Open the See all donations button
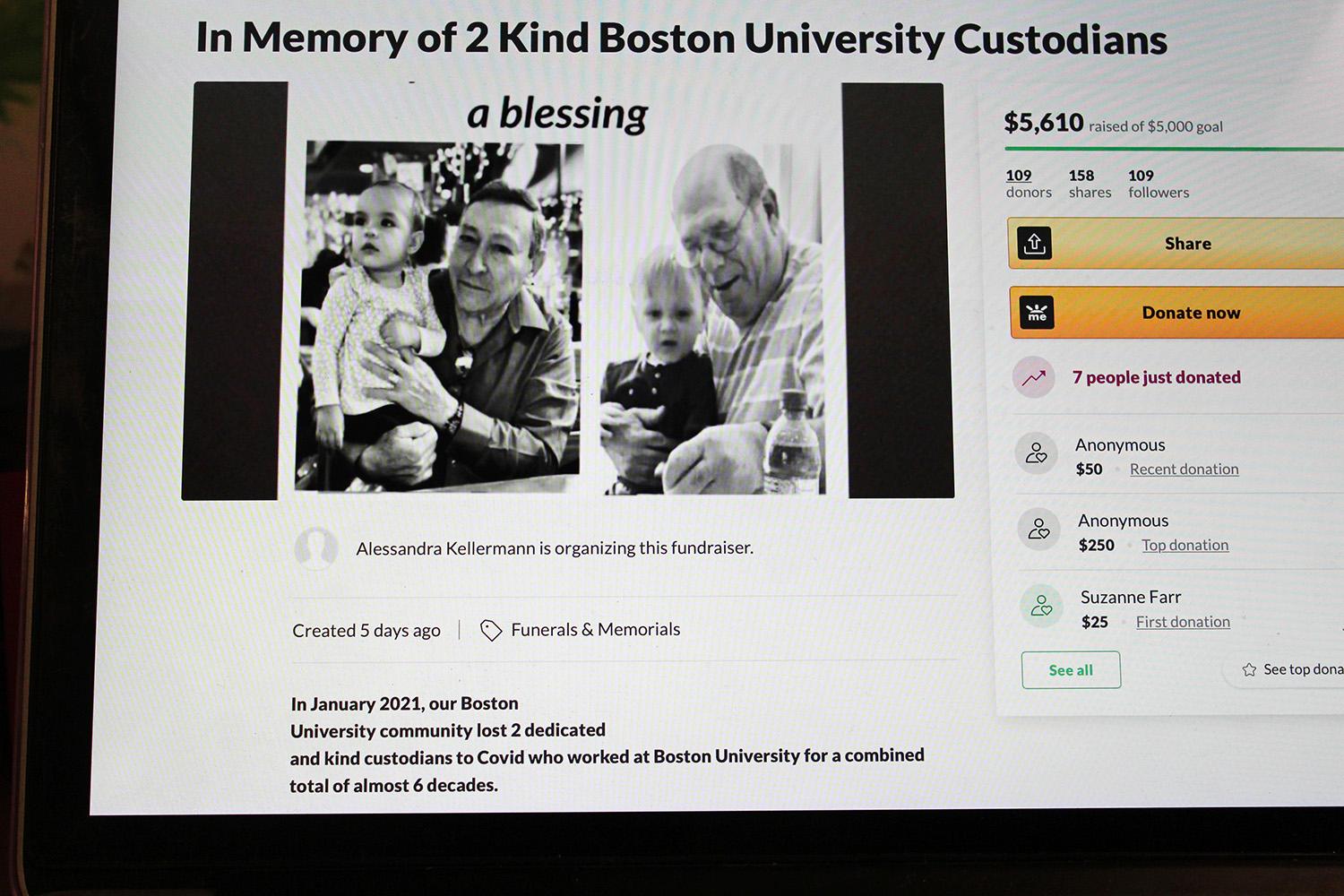Viewport: 1344px width, 896px height. pyautogui.click(x=1071, y=670)
